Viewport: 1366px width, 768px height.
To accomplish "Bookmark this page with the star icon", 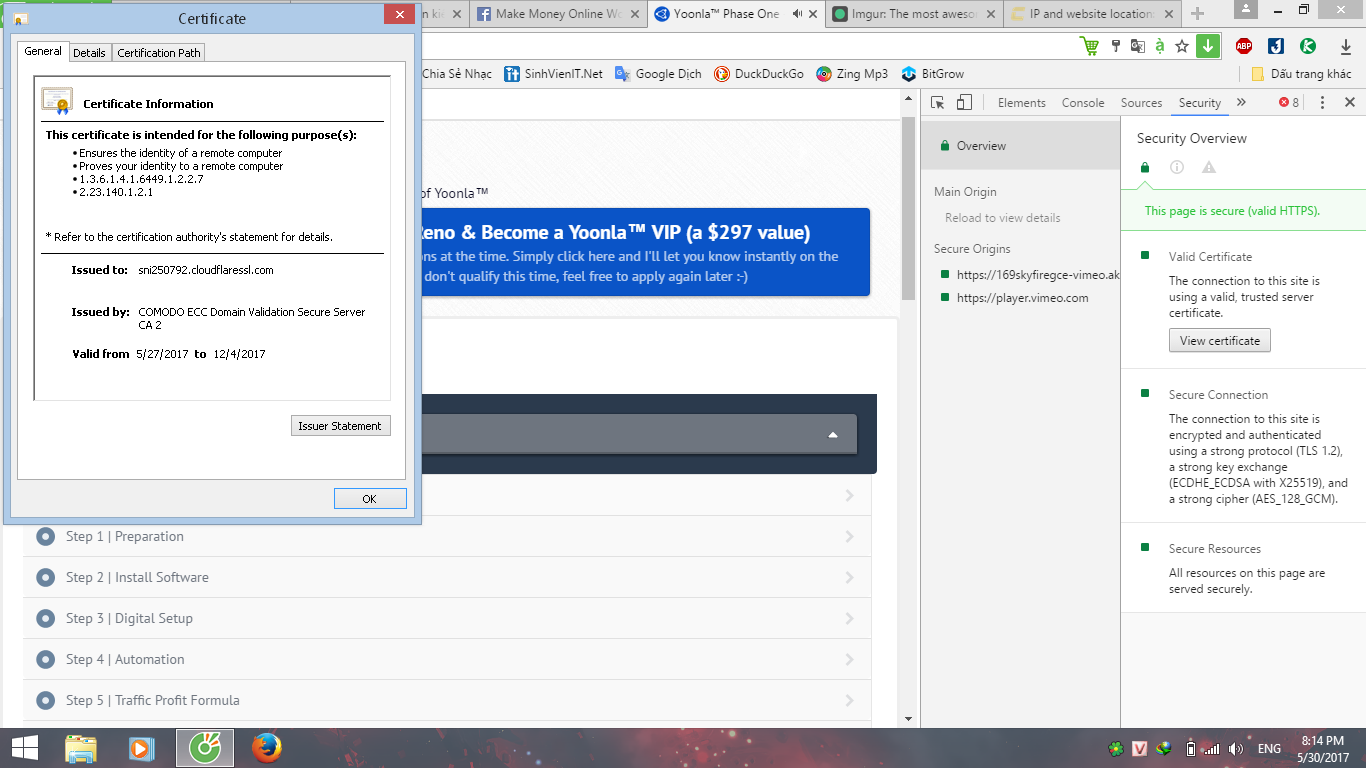I will (1182, 46).
